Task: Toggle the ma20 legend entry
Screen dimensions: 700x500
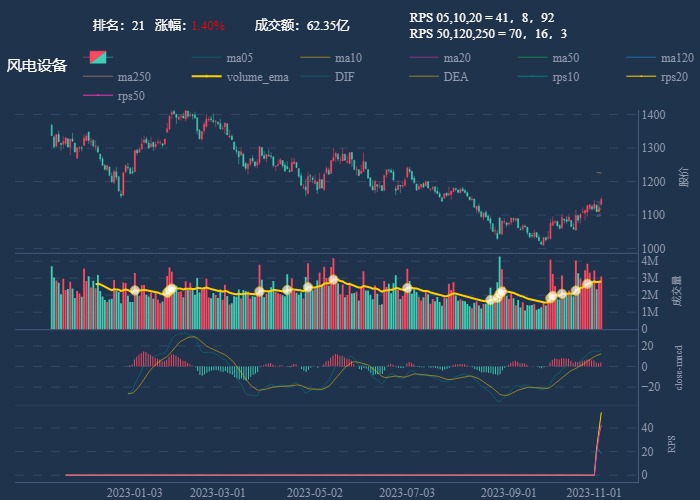Action: 440,58
